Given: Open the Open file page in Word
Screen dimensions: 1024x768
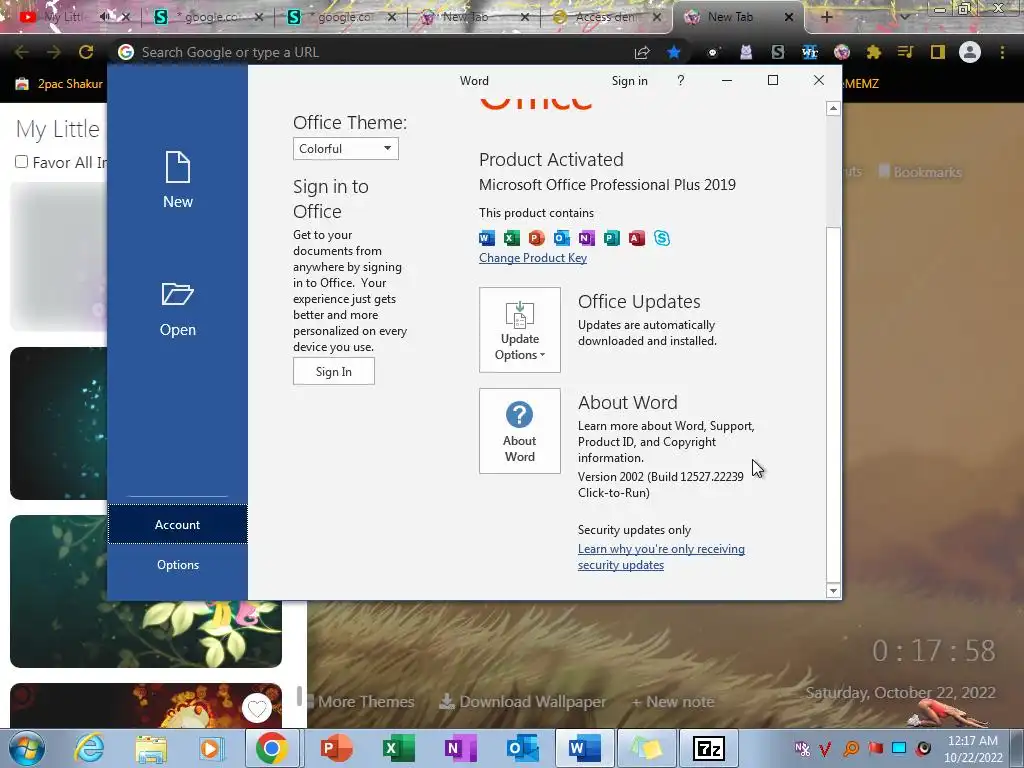Looking at the screenshot, I should [178, 310].
